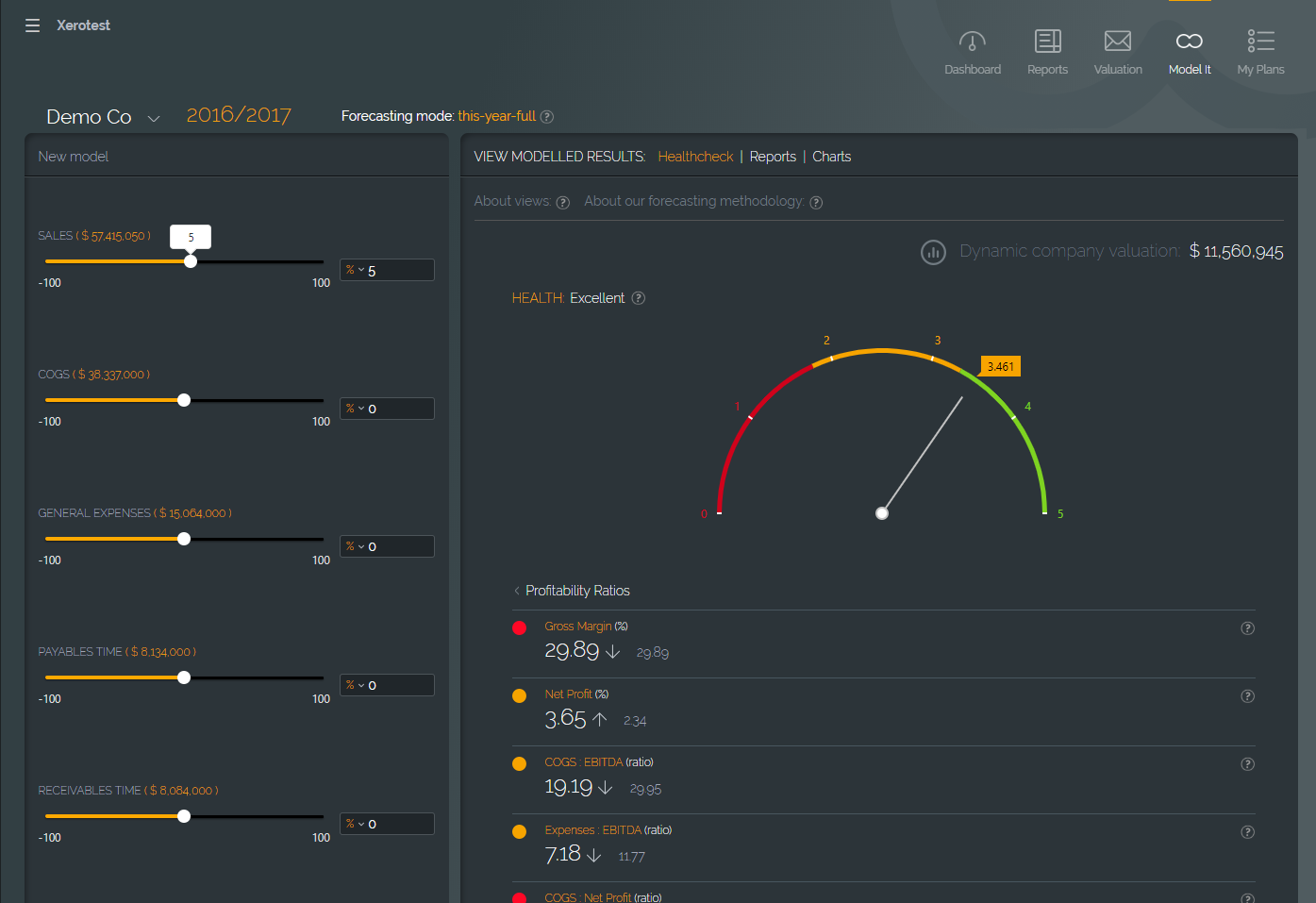Open the hamburger menu
The height and width of the screenshot is (903, 1316).
pyautogui.click(x=32, y=25)
